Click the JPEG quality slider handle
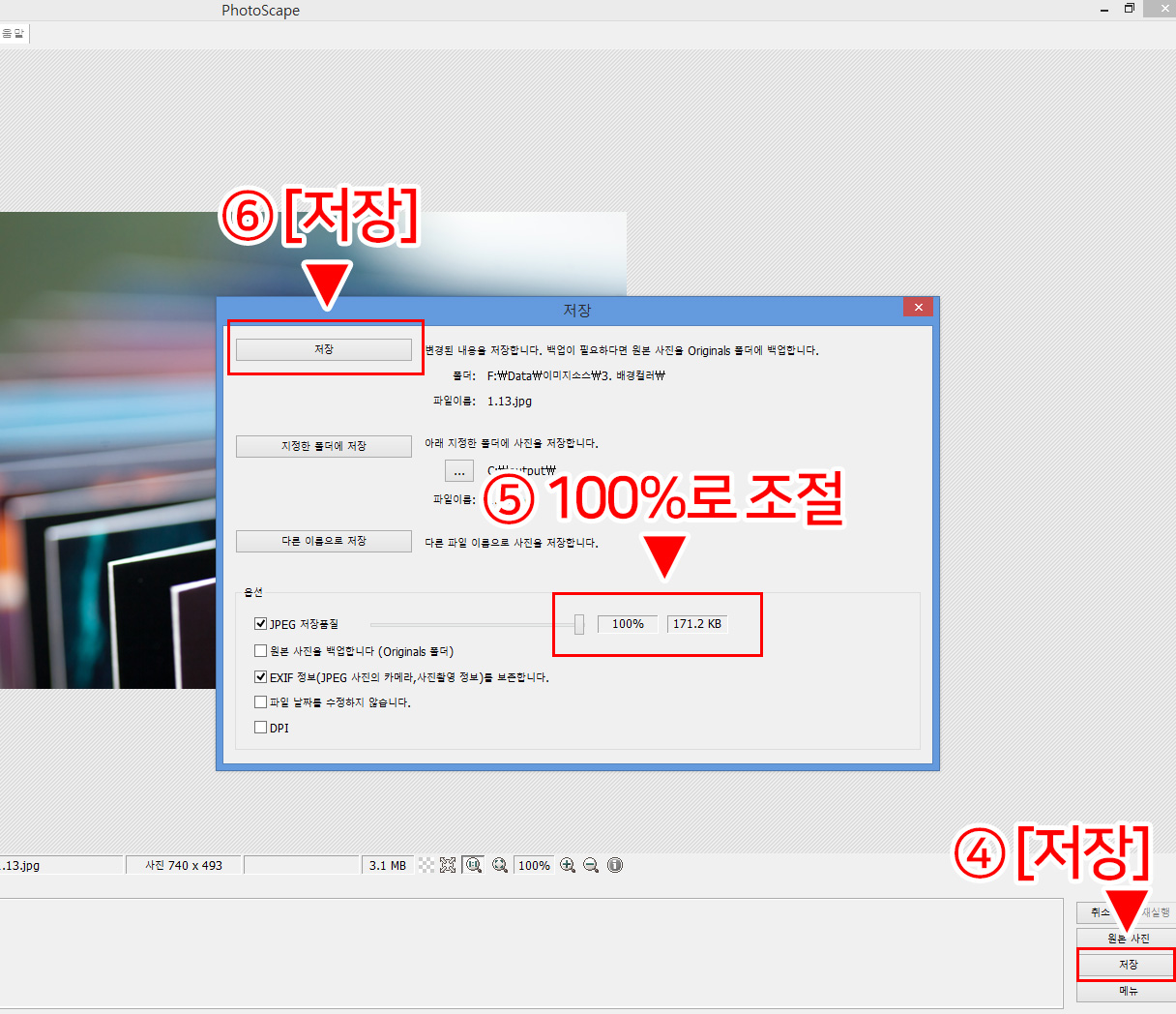 point(579,624)
